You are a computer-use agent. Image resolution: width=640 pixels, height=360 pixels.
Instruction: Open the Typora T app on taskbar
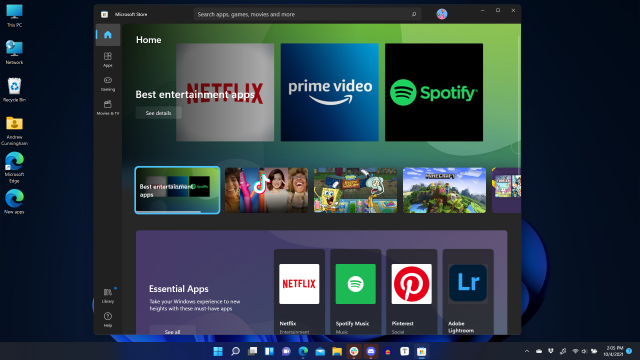[404, 351]
